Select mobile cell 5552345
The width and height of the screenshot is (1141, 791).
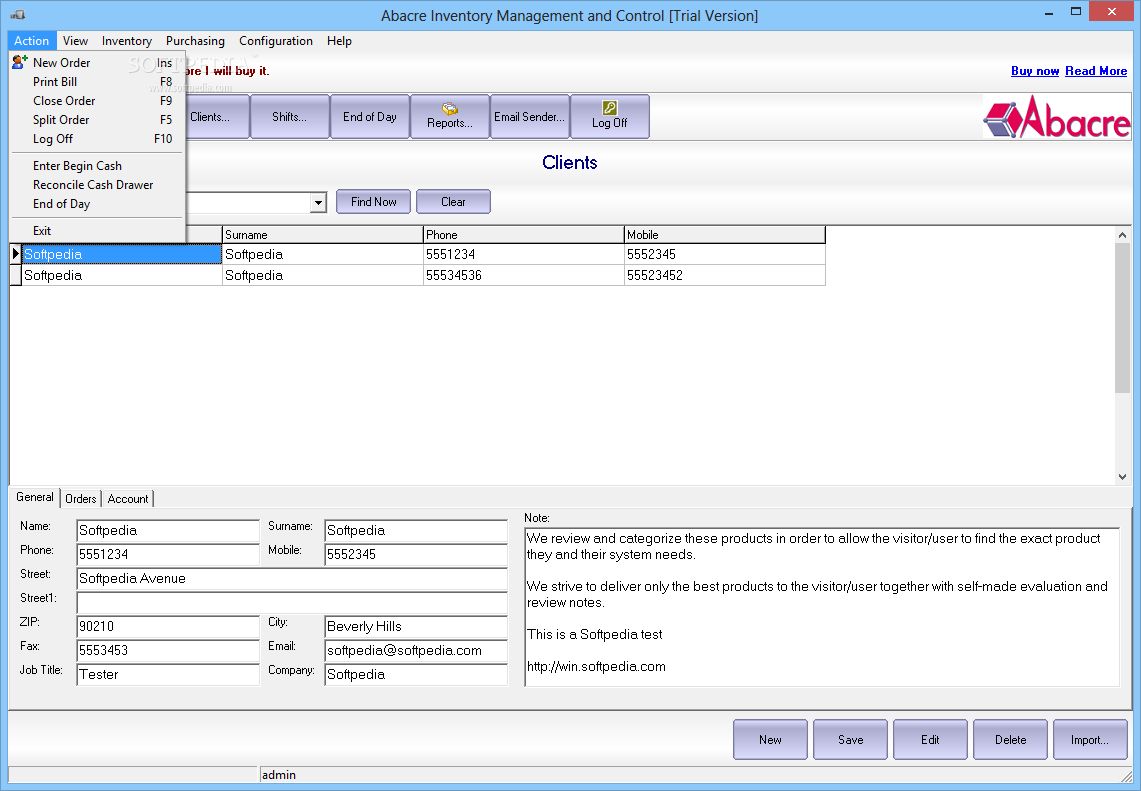725,254
